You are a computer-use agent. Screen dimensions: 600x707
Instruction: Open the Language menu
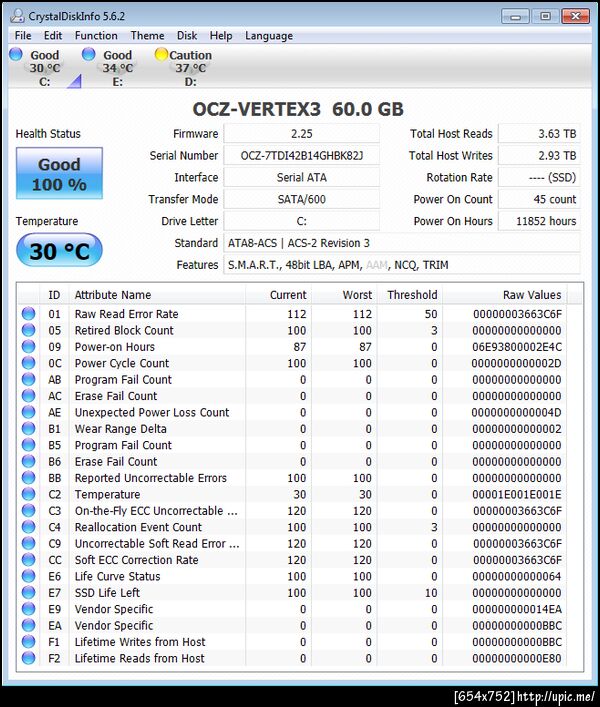269,36
